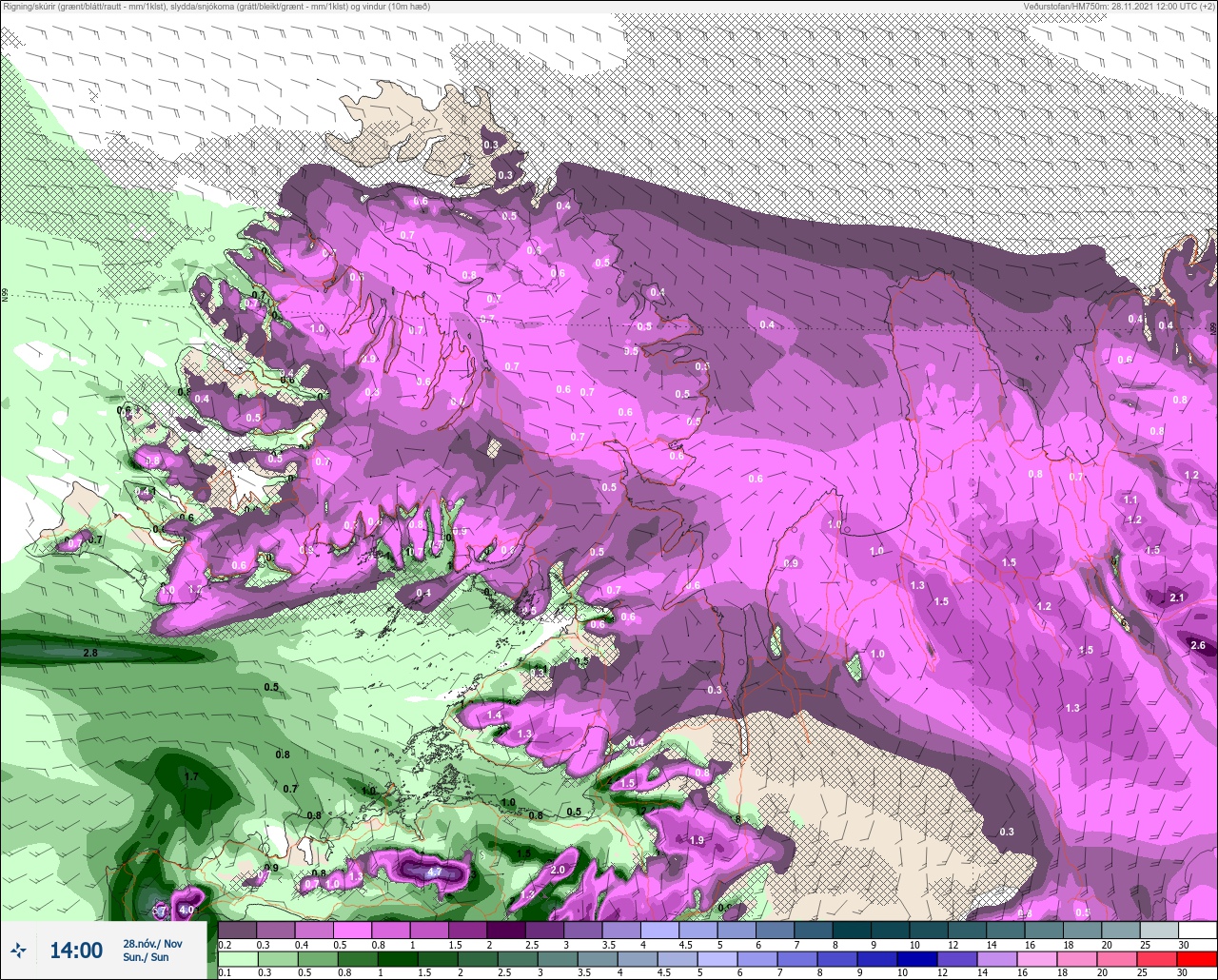Click the 2.6 precipitation value on the map
1218x980 pixels.
pyautogui.click(x=1198, y=645)
